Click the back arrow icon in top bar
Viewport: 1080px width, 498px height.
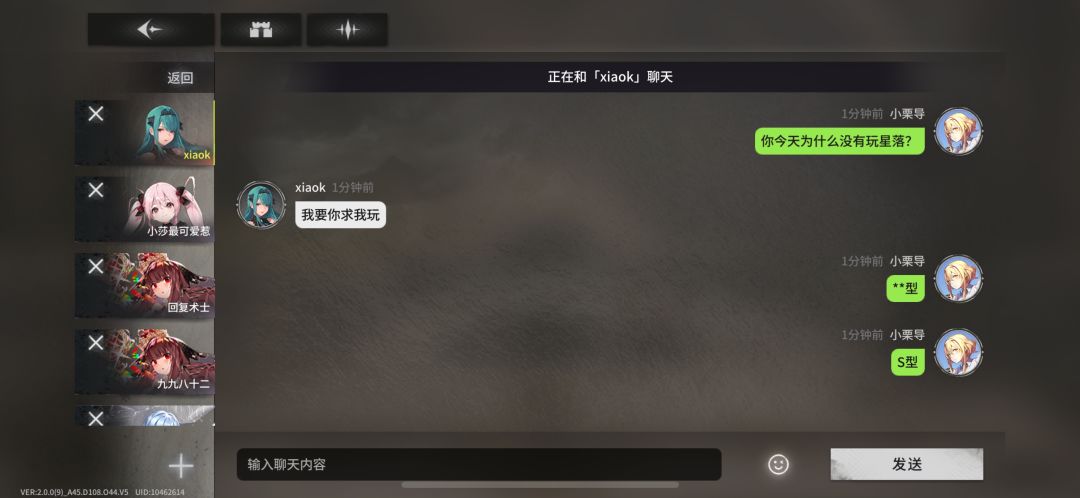(x=150, y=30)
